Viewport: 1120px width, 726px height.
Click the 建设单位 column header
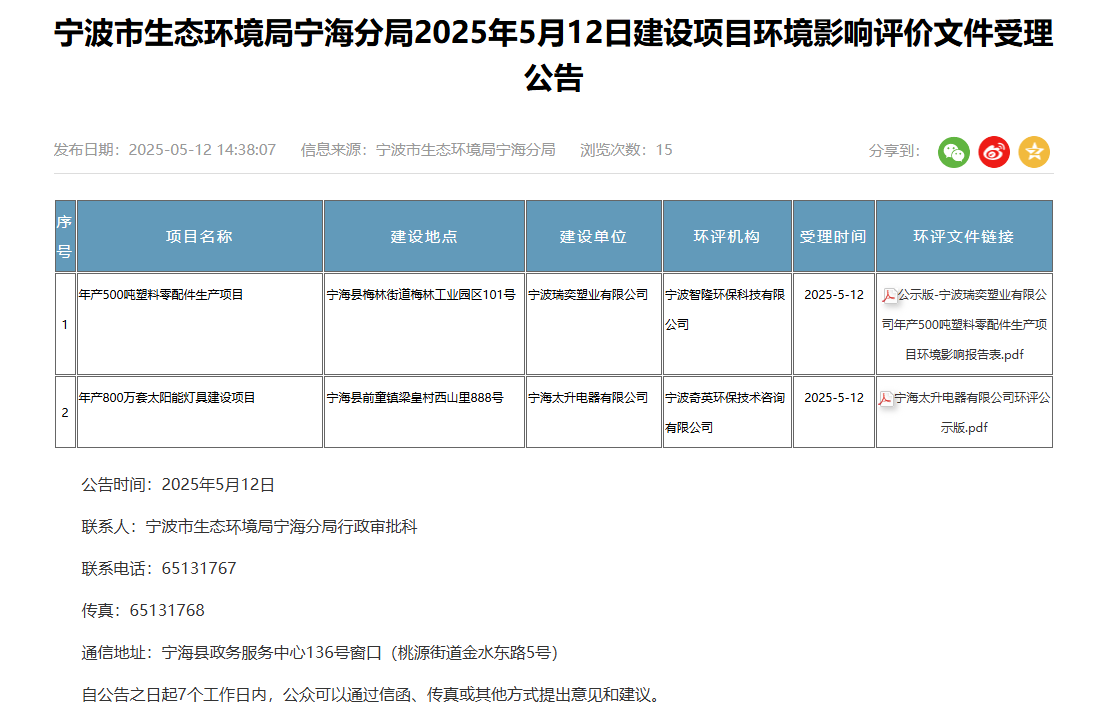(594, 237)
